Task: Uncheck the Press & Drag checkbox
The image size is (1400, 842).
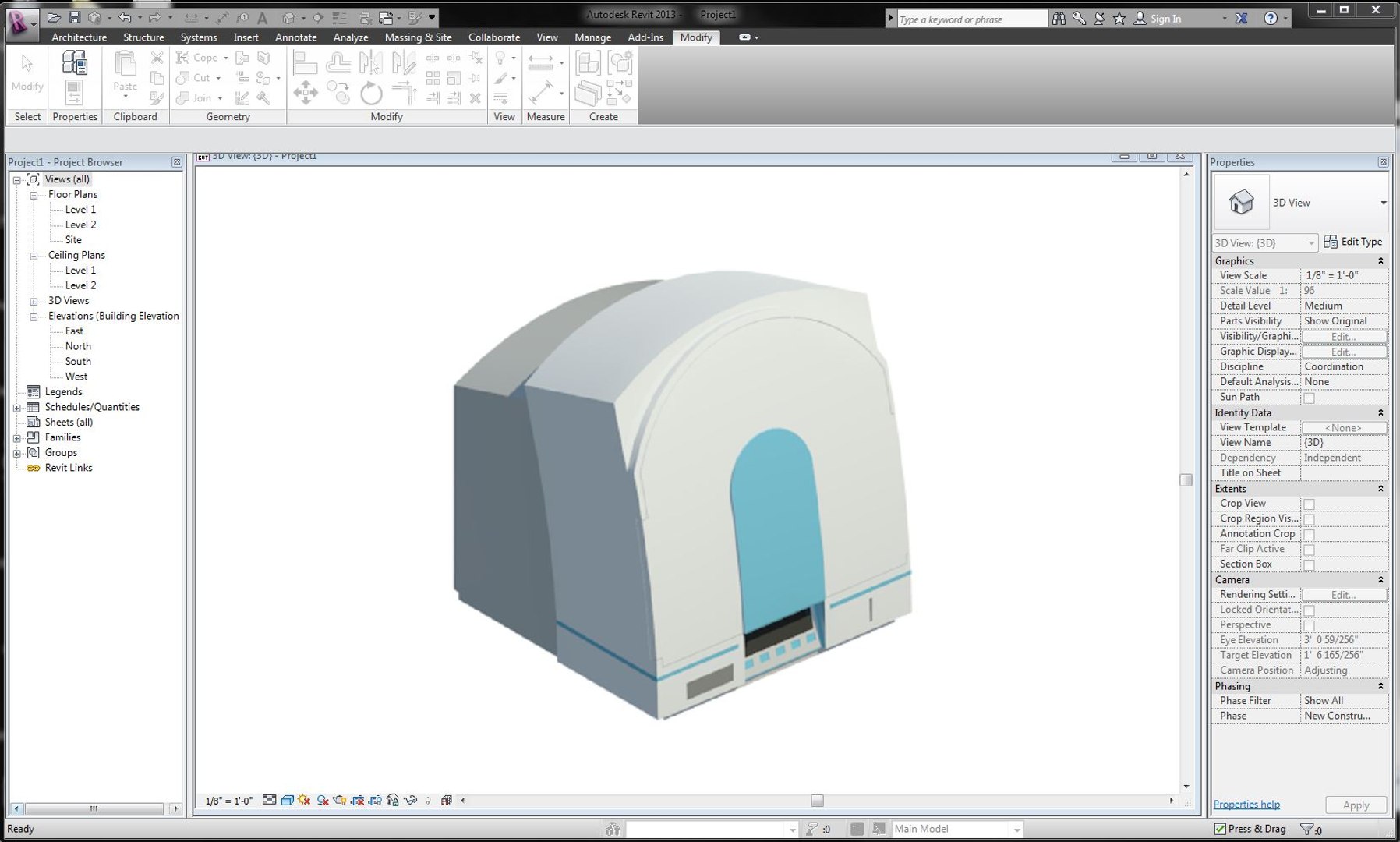Action: pyautogui.click(x=1220, y=829)
